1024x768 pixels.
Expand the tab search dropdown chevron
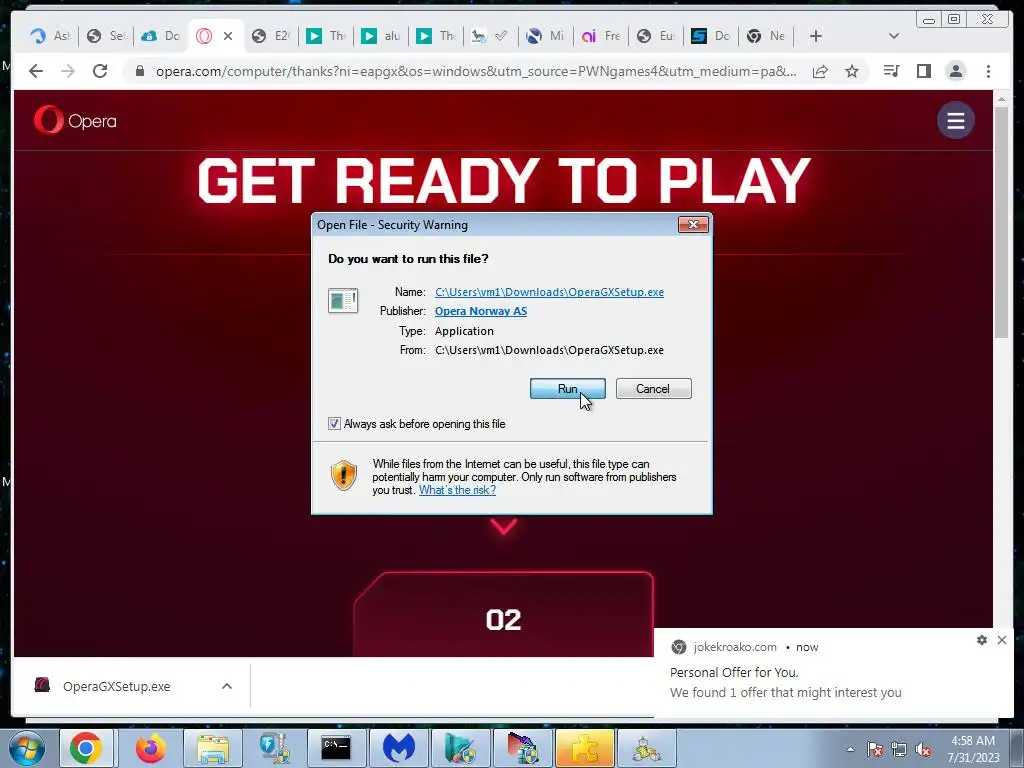894,36
